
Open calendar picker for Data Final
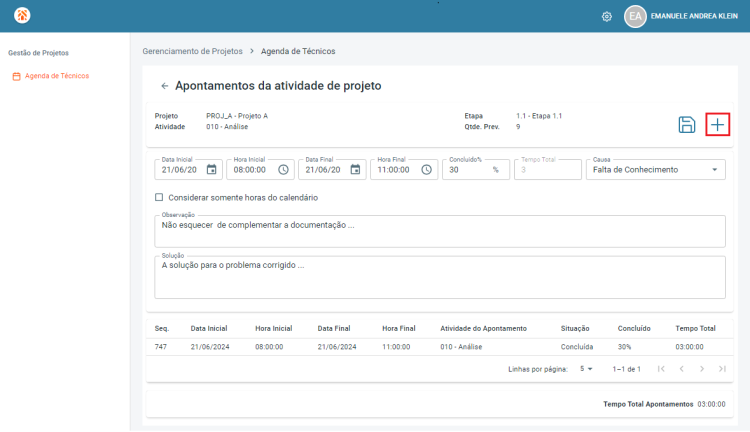pyautogui.click(x=355, y=170)
